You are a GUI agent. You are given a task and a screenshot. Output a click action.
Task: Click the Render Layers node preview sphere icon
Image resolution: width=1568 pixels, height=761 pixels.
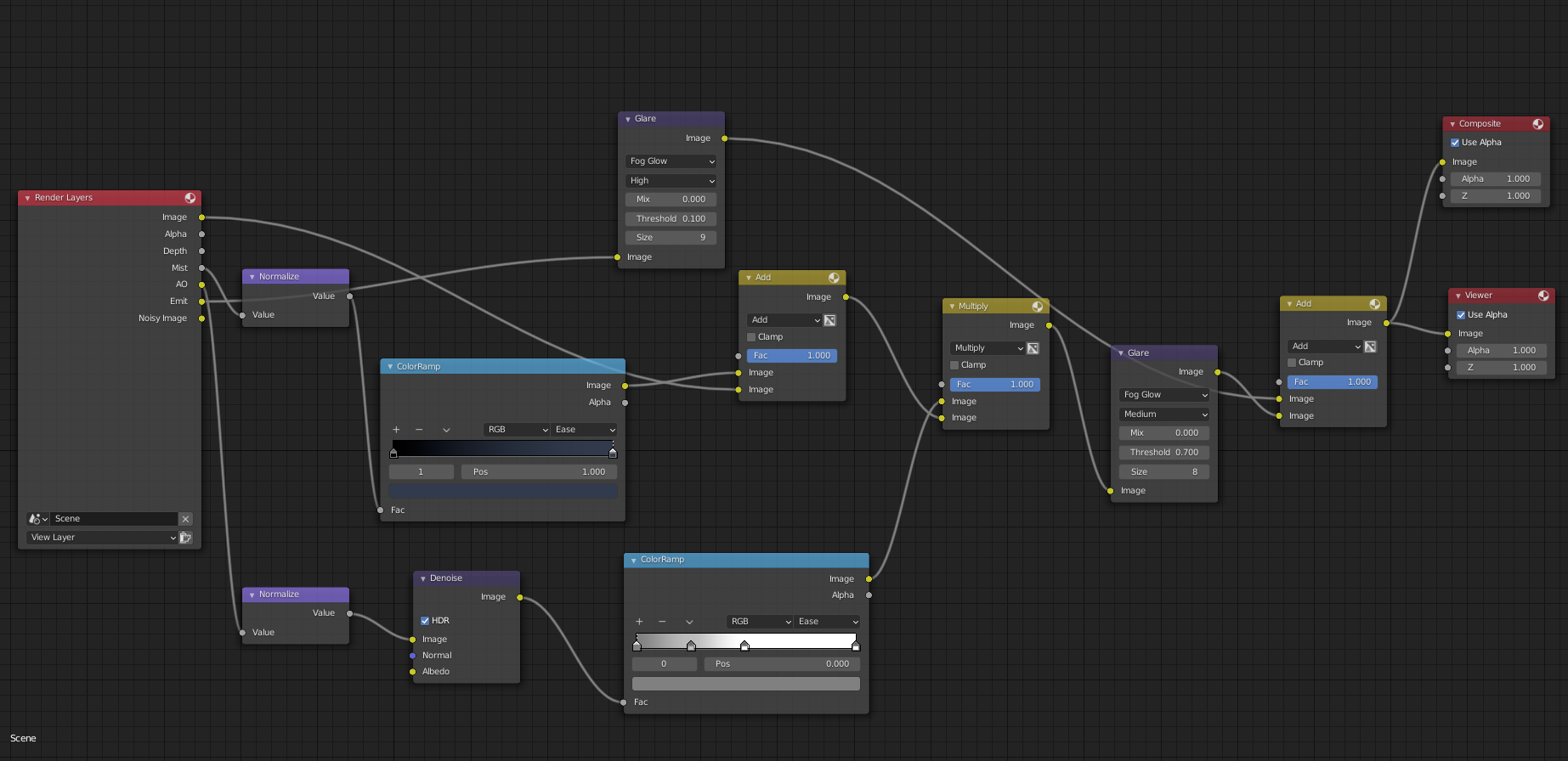[190, 198]
